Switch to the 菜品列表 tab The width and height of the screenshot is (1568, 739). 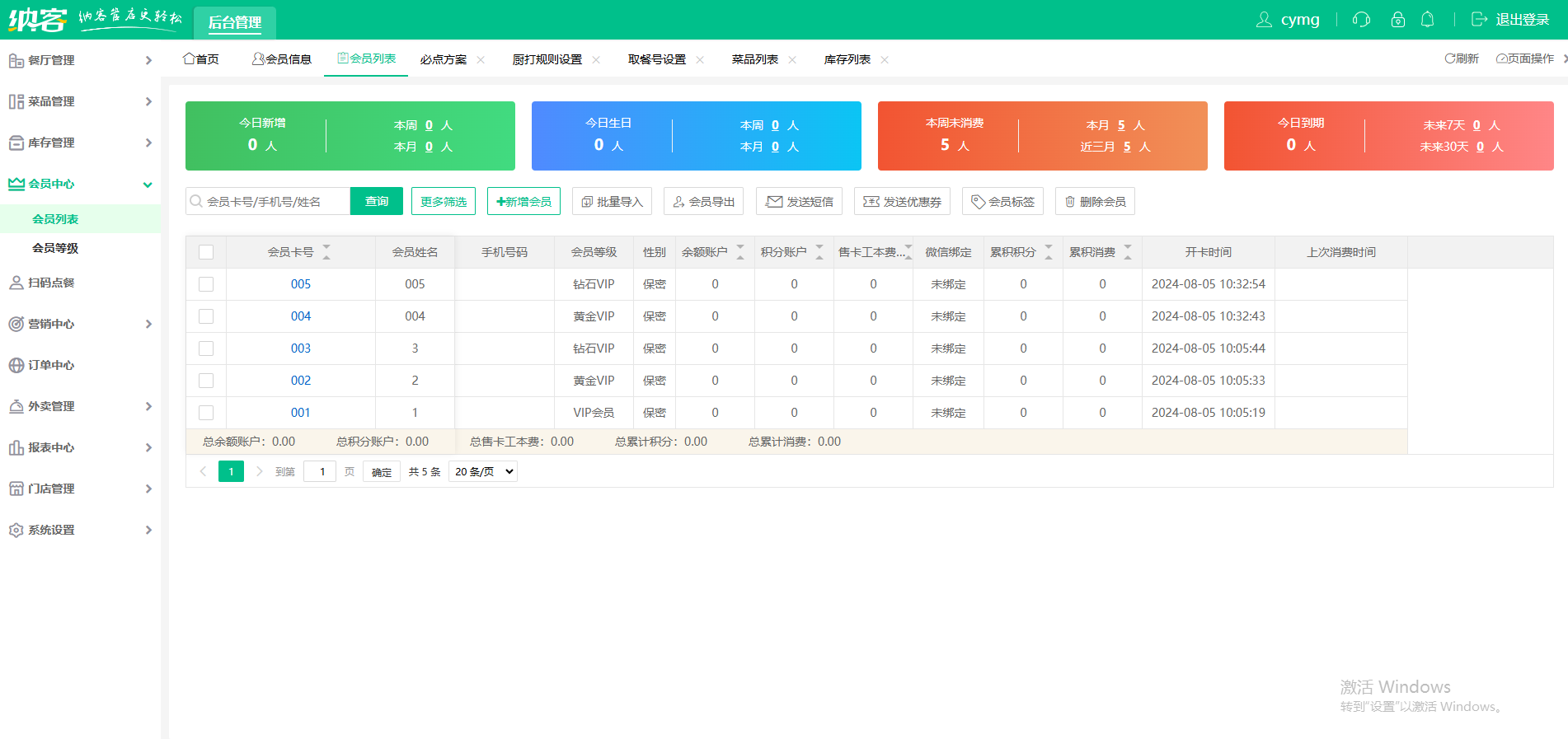[754, 59]
